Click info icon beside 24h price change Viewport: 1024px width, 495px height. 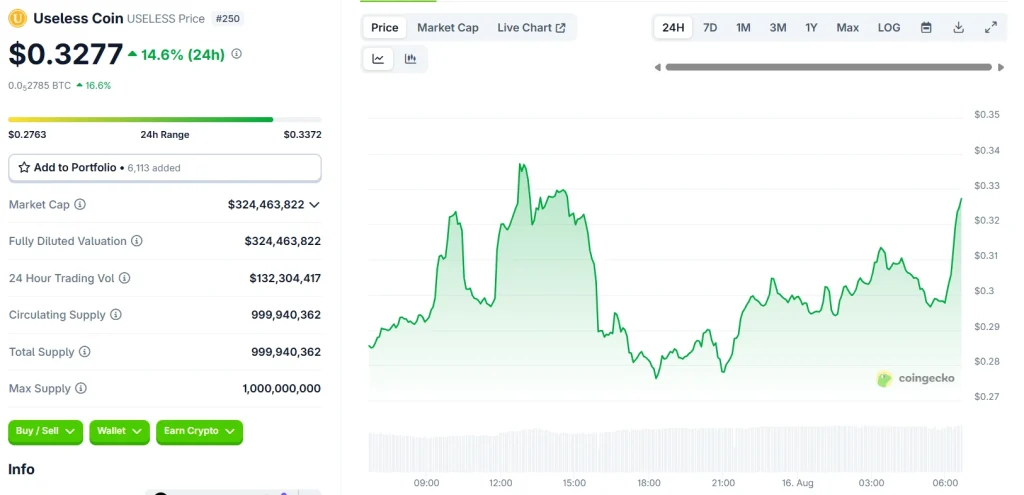tap(236, 54)
